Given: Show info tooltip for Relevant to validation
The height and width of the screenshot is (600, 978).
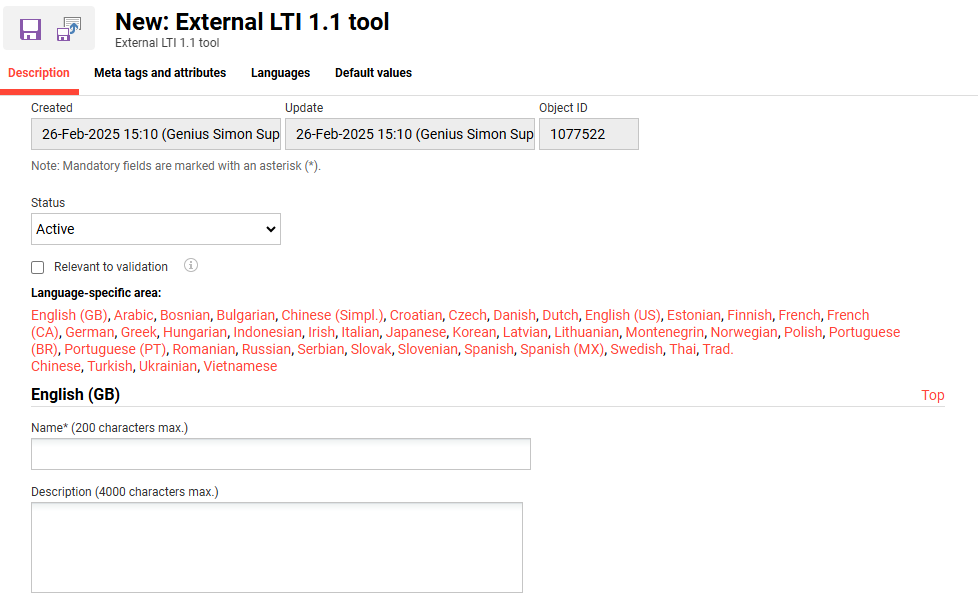Looking at the screenshot, I should [x=191, y=266].
